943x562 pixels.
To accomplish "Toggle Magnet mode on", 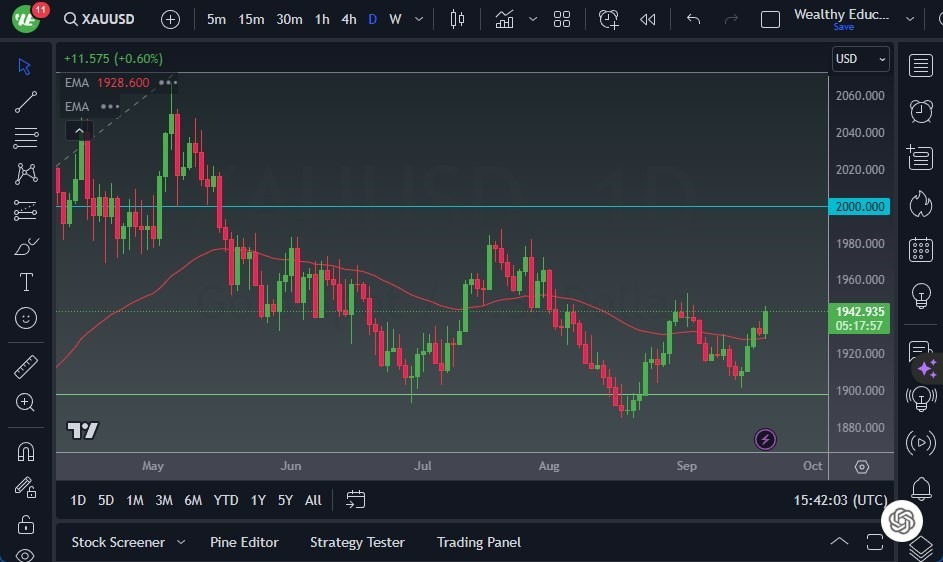I will [26, 452].
